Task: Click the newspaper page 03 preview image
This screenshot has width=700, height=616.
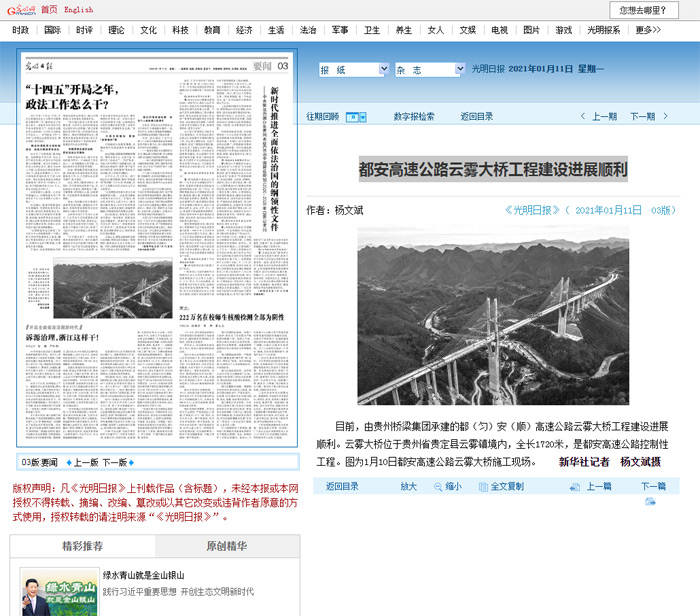Action: pos(157,248)
